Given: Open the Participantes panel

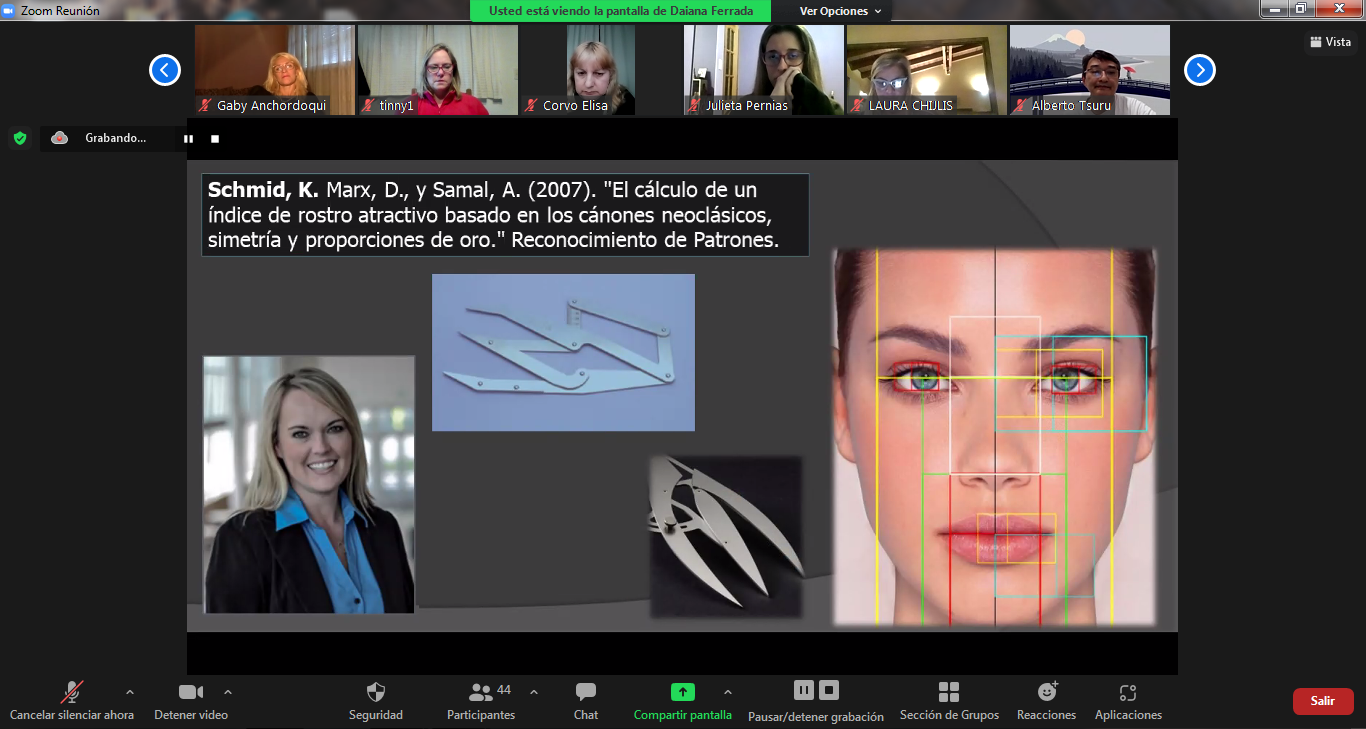Looking at the screenshot, I should pyautogui.click(x=481, y=692).
